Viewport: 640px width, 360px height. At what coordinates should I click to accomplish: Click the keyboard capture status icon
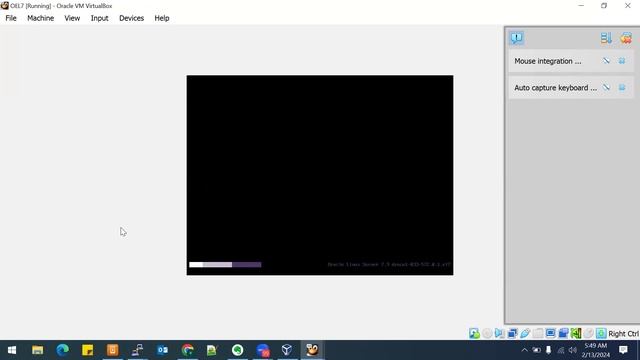coord(601,333)
